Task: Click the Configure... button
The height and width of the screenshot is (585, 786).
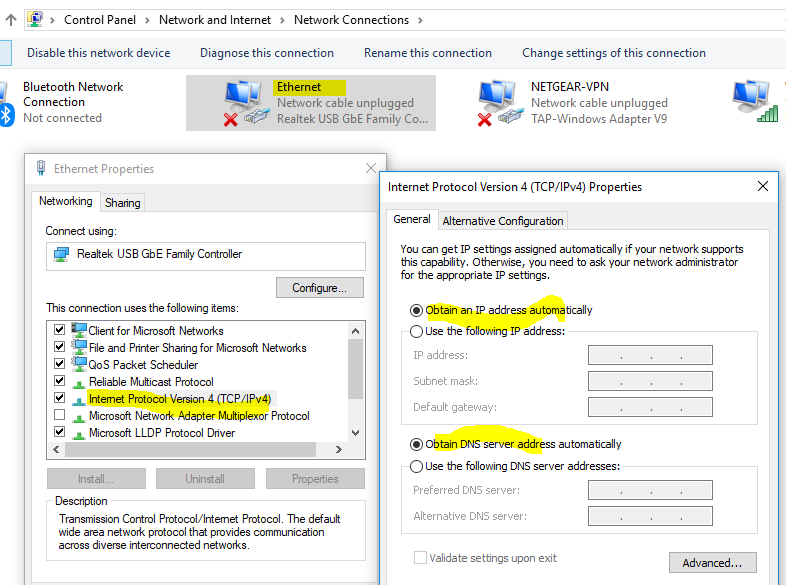Action: pos(320,288)
